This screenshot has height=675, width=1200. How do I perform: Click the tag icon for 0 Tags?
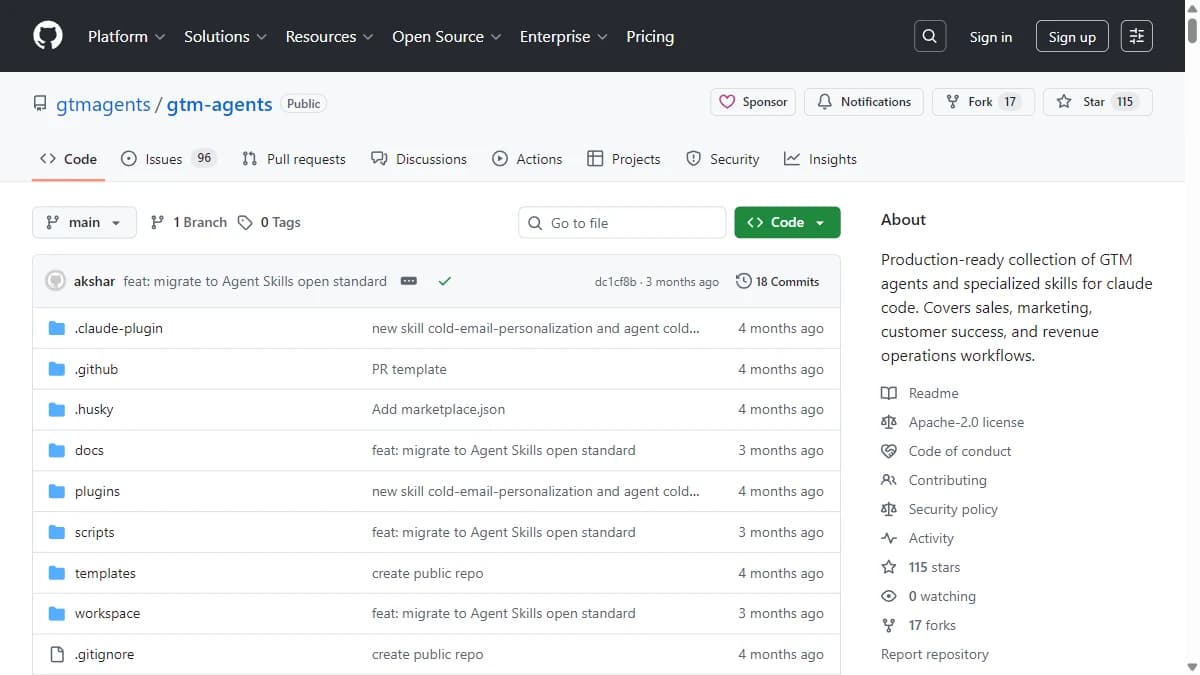tap(245, 223)
